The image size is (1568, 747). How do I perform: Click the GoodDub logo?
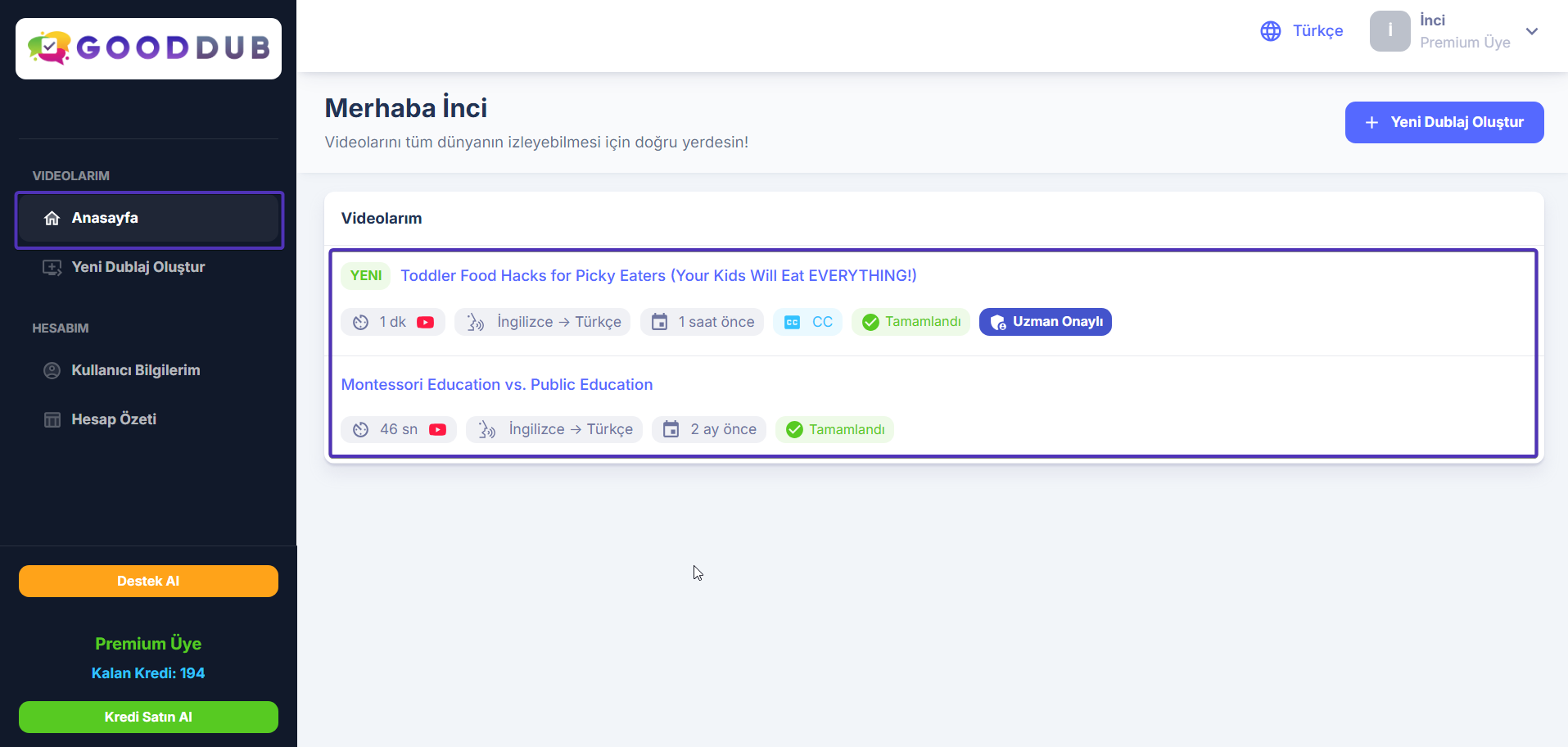pyautogui.click(x=148, y=48)
